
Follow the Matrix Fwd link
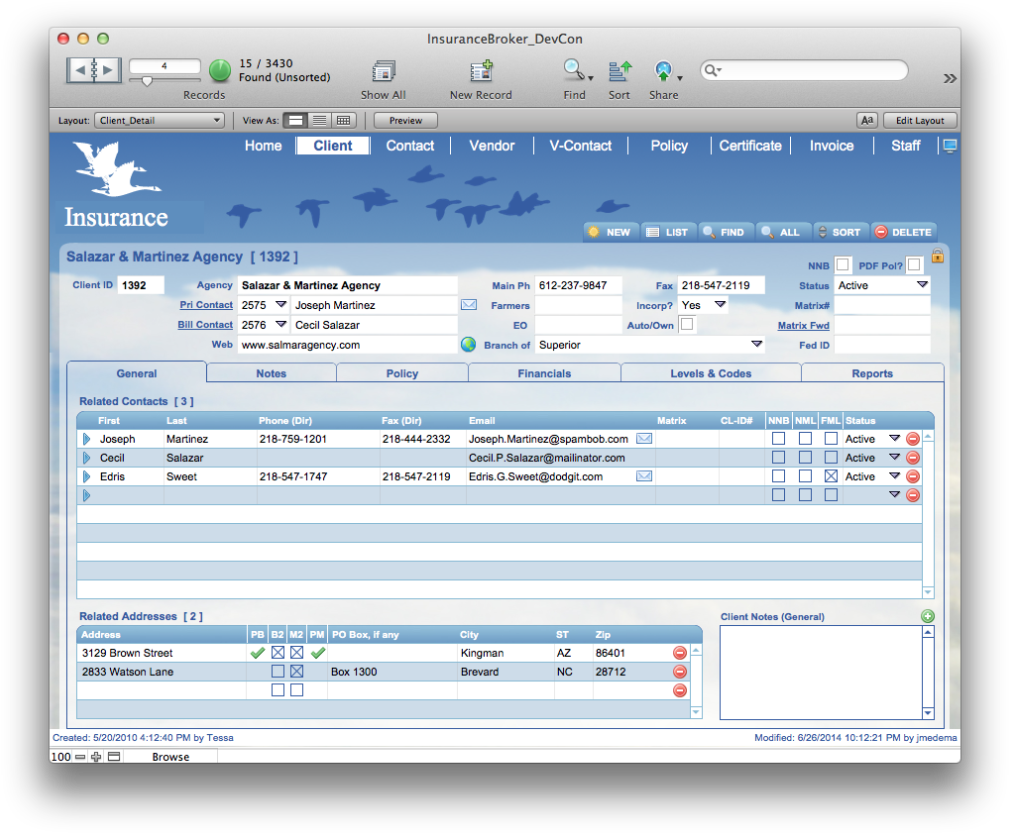(x=803, y=326)
